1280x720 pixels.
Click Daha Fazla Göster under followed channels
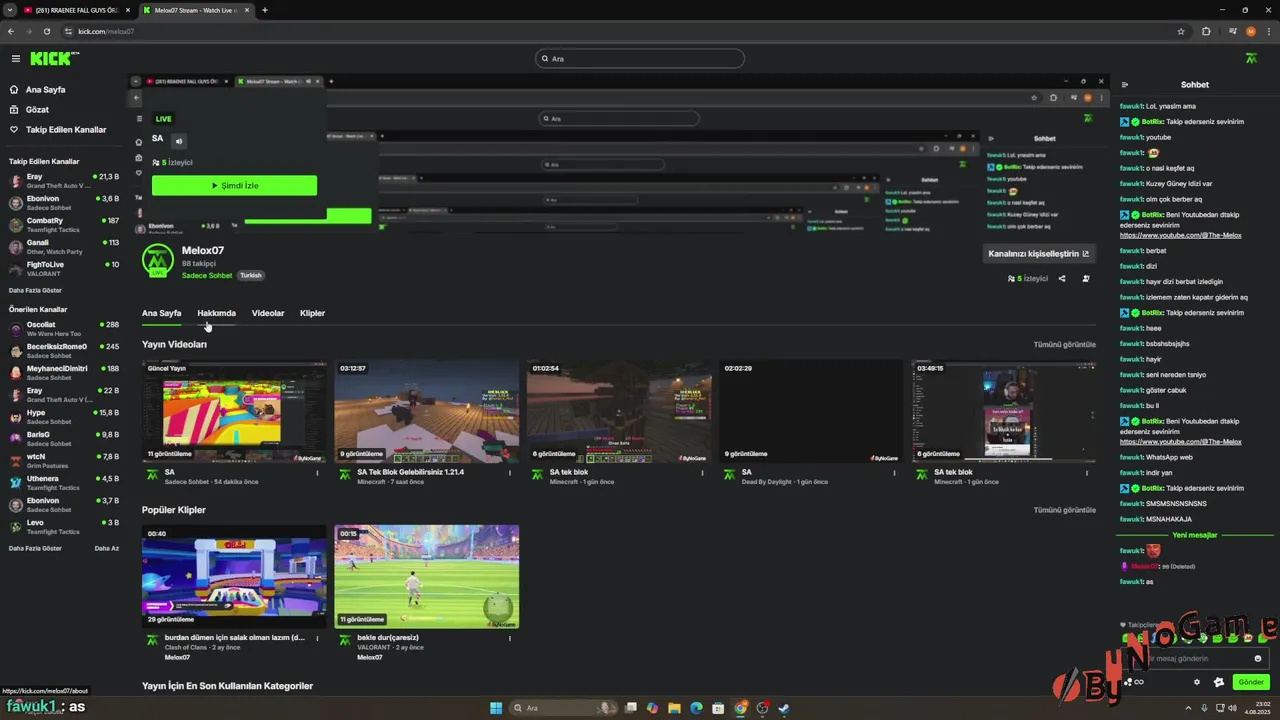[x=35, y=290]
